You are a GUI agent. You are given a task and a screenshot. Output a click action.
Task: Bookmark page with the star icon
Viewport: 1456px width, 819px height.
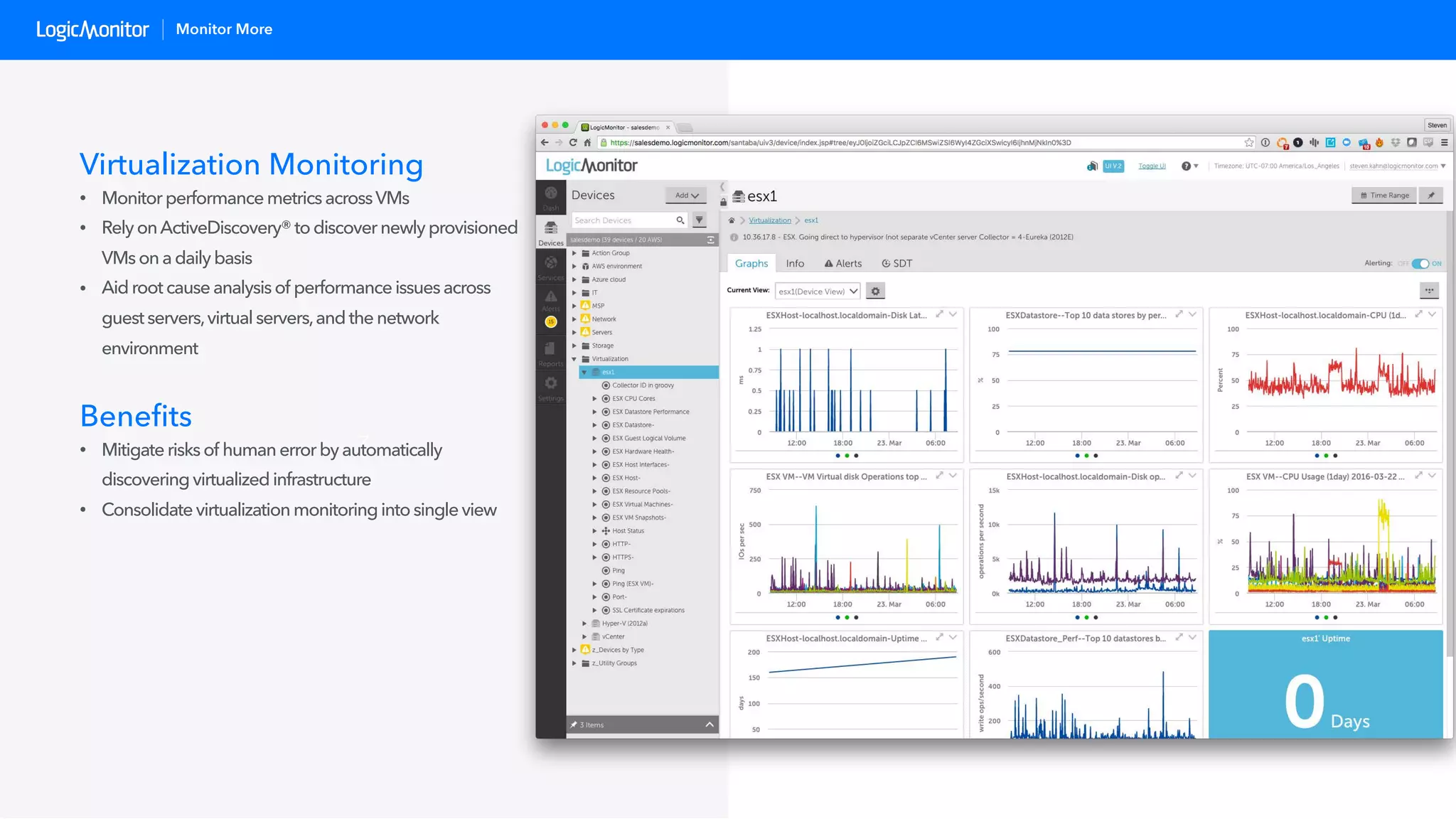[1249, 142]
